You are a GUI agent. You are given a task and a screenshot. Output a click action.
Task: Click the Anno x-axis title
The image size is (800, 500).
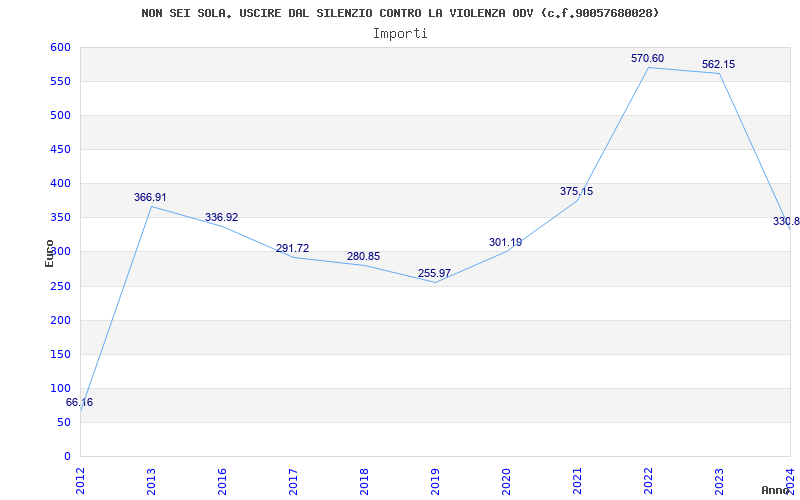click(776, 490)
